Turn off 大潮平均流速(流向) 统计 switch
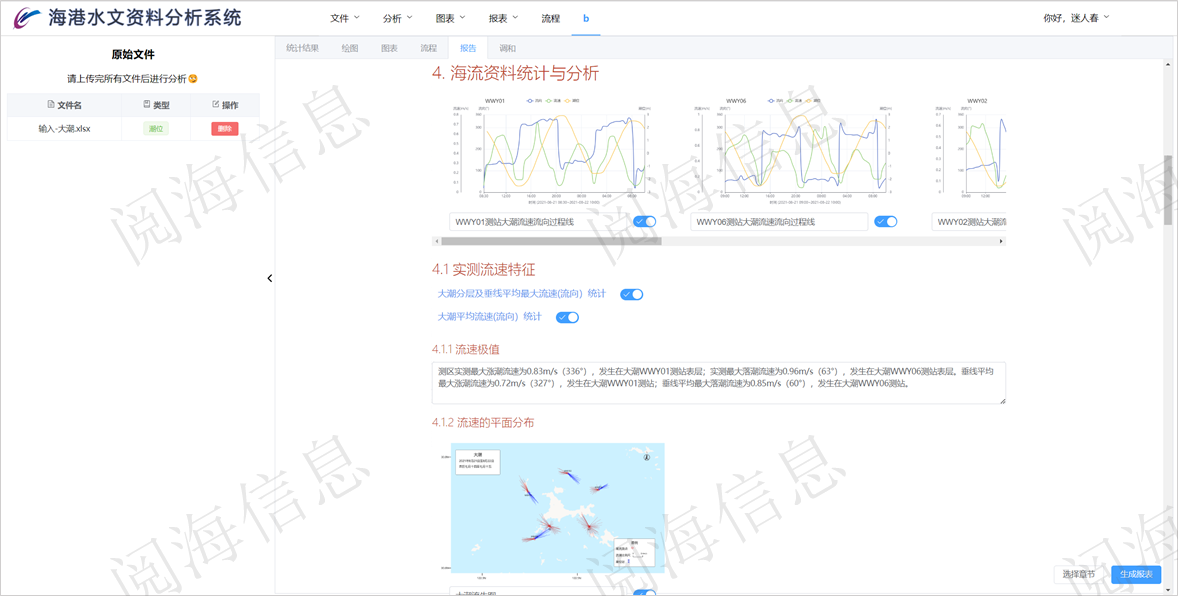The image size is (1178, 596). pyautogui.click(x=568, y=317)
